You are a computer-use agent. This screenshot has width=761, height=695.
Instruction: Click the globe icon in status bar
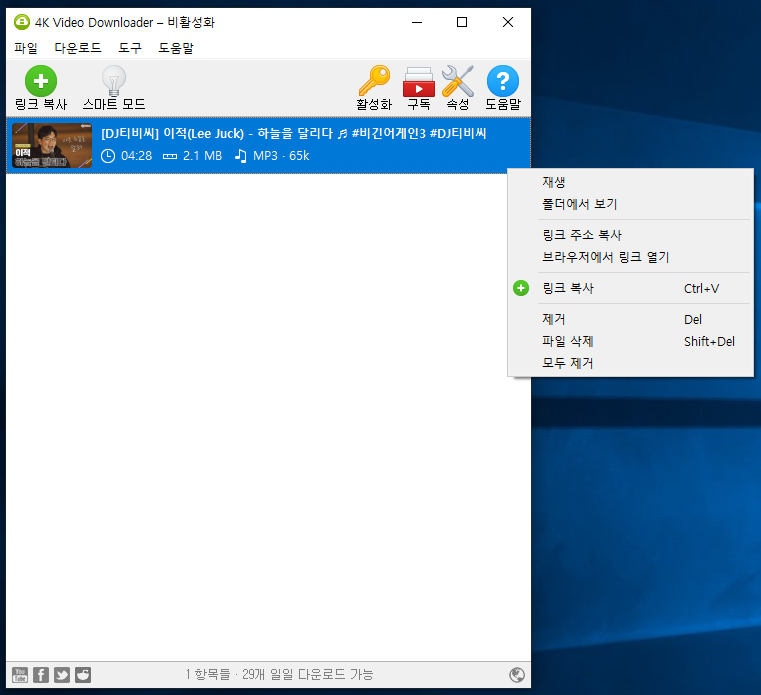517,675
